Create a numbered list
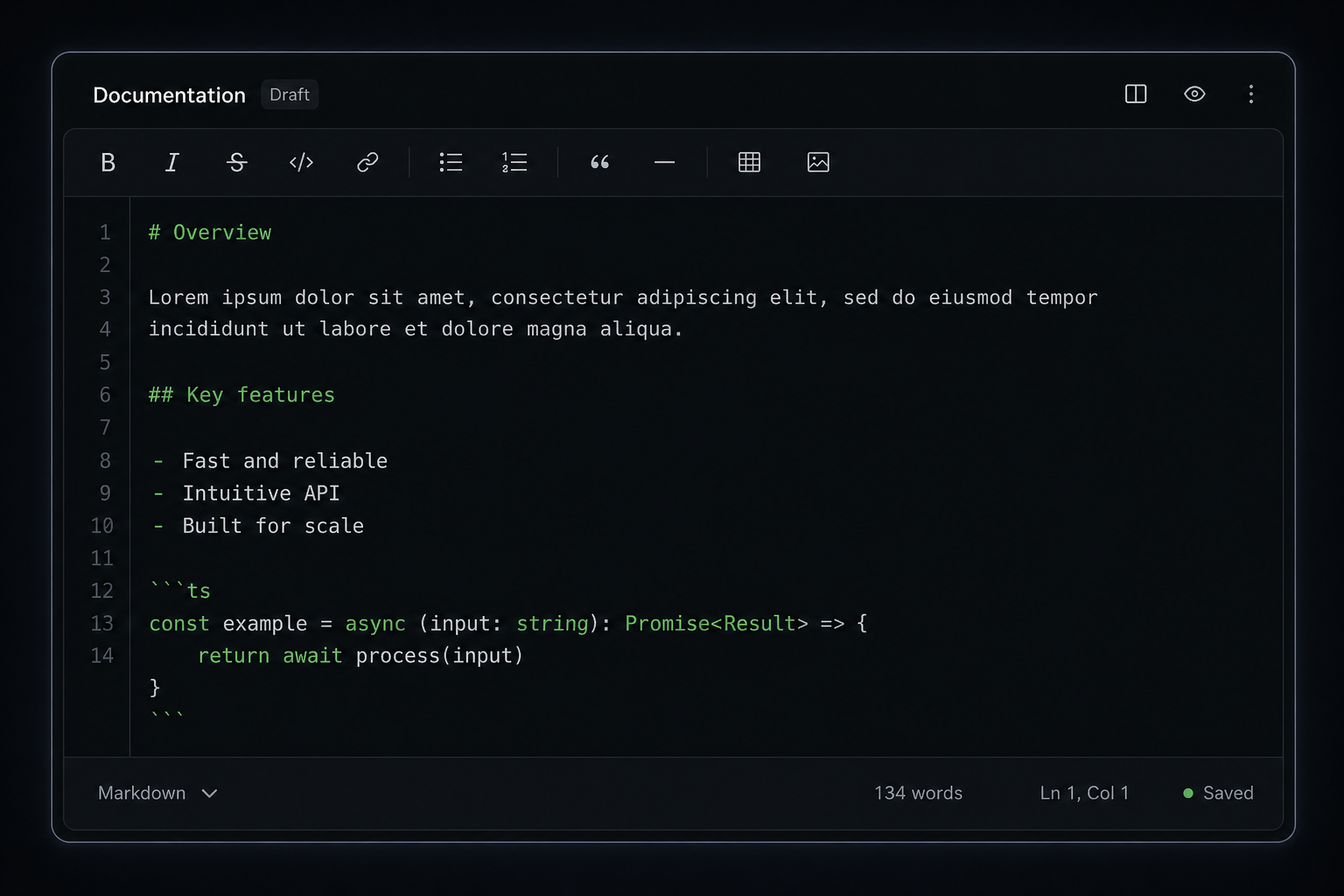 tap(514, 162)
